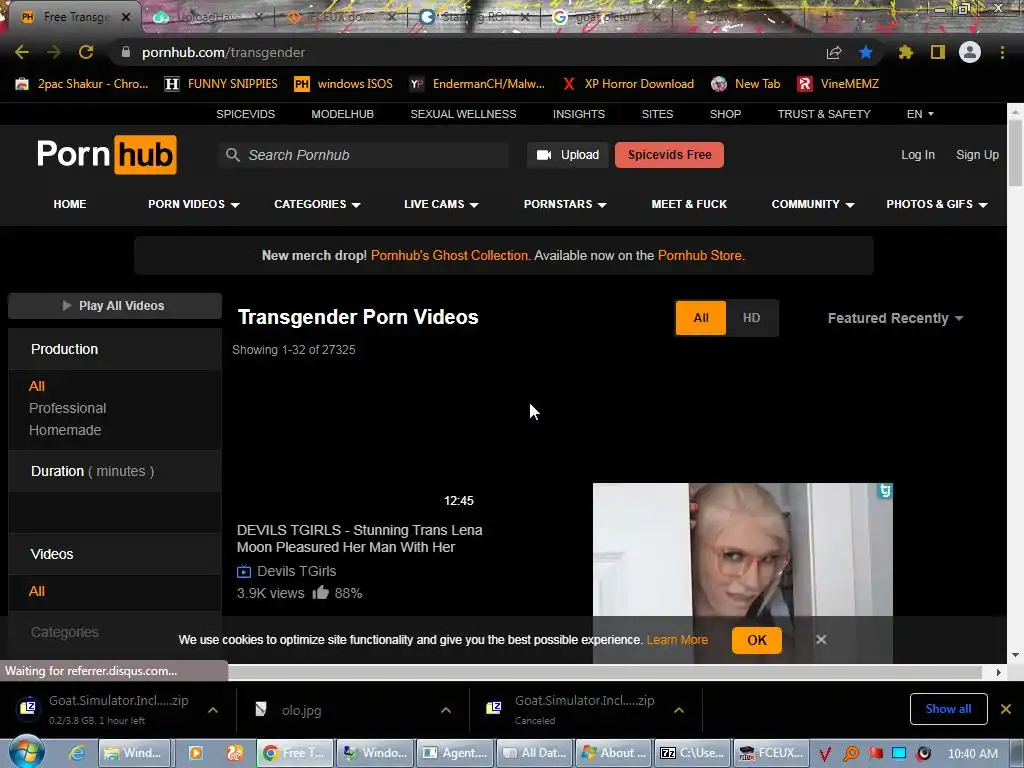Open the Featured Recently sort dropdown
Viewport: 1024px width, 768px height.
[x=895, y=318]
